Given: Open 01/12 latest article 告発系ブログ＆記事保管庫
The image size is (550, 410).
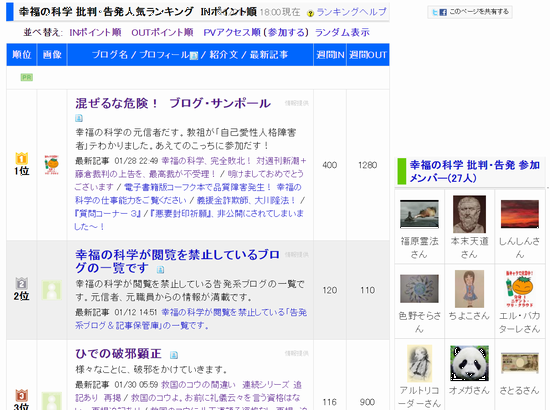Looking at the screenshot, I should click(191, 319).
